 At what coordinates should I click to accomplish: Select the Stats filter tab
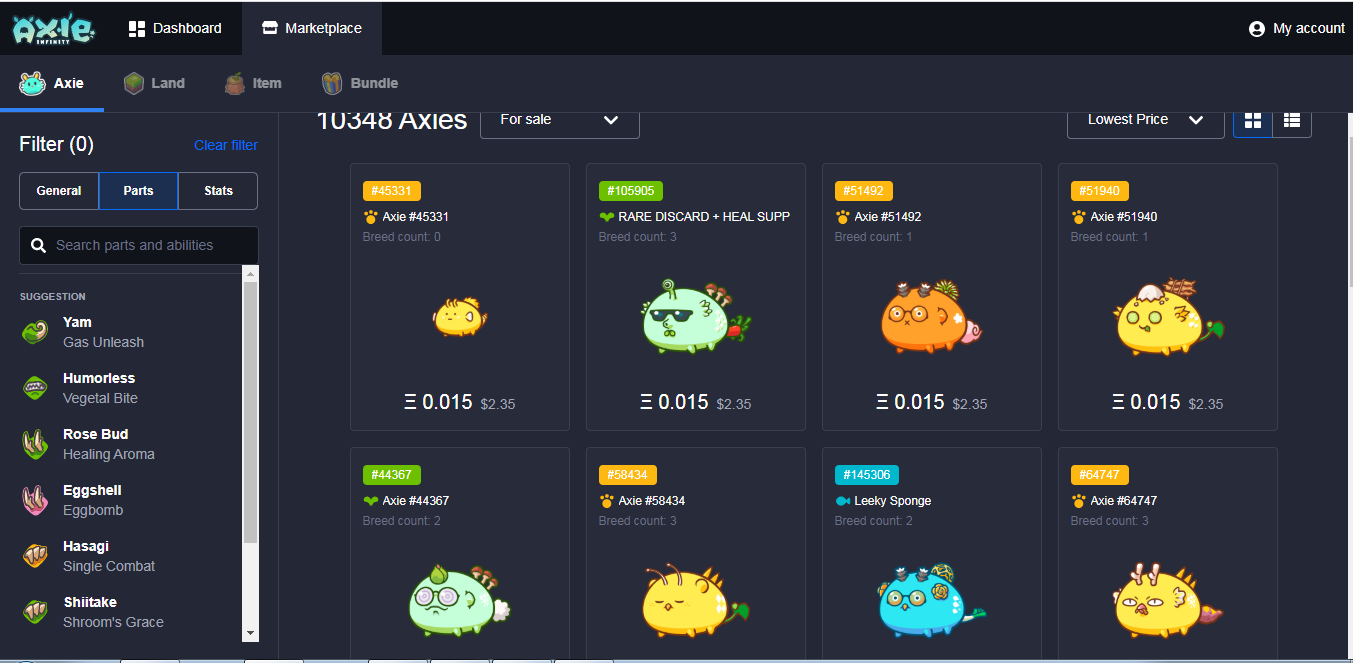(218, 191)
